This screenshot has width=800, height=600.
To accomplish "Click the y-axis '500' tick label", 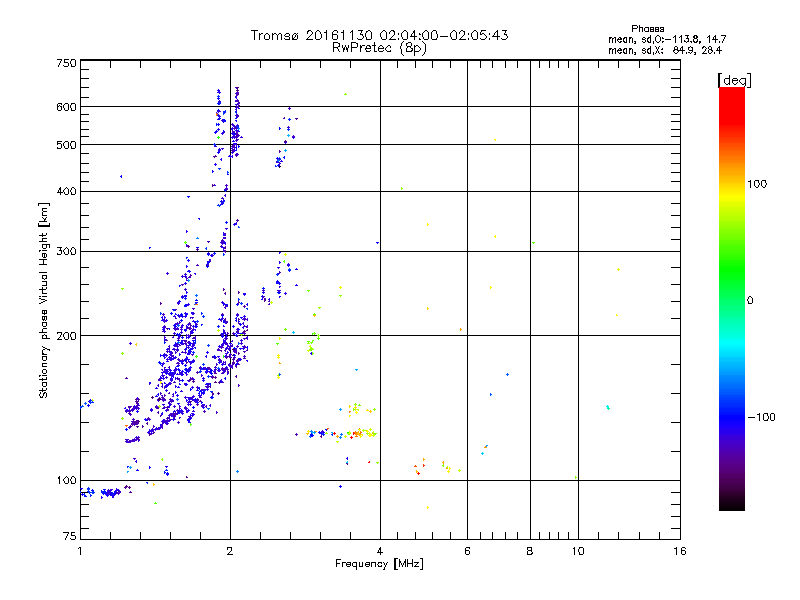I will (66, 144).
